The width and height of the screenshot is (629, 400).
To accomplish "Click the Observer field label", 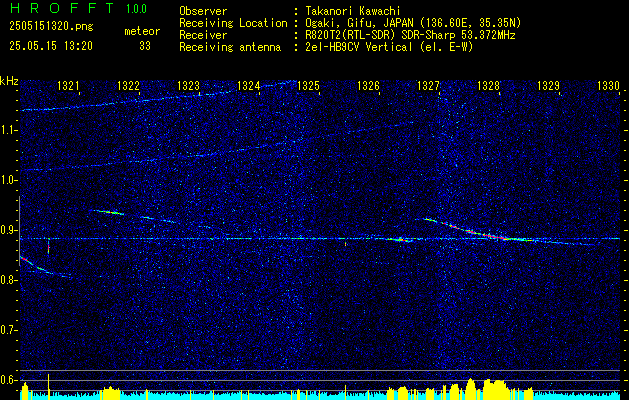I will click(203, 11).
